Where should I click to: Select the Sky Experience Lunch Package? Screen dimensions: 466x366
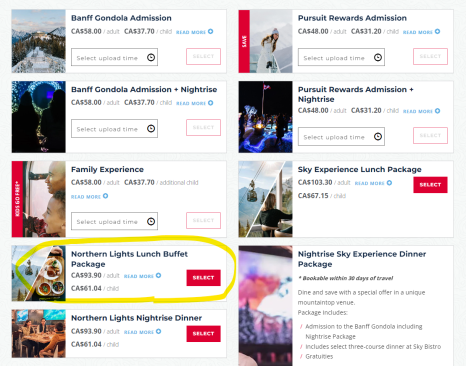(x=430, y=185)
